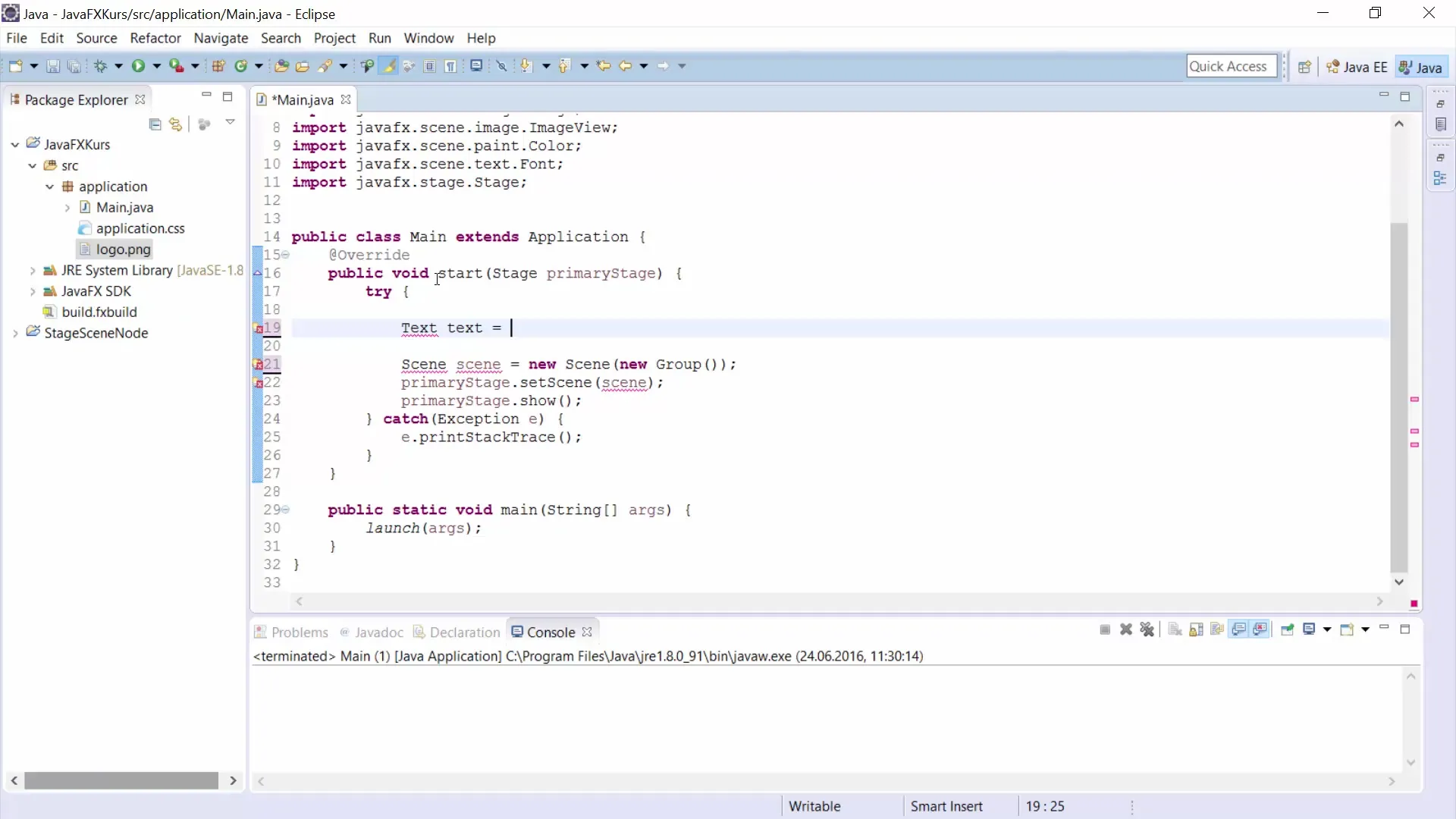Toggle Show Console on Standard Error
Image resolution: width=1456 pixels, height=819 pixels.
click(x=1260, y=629)
